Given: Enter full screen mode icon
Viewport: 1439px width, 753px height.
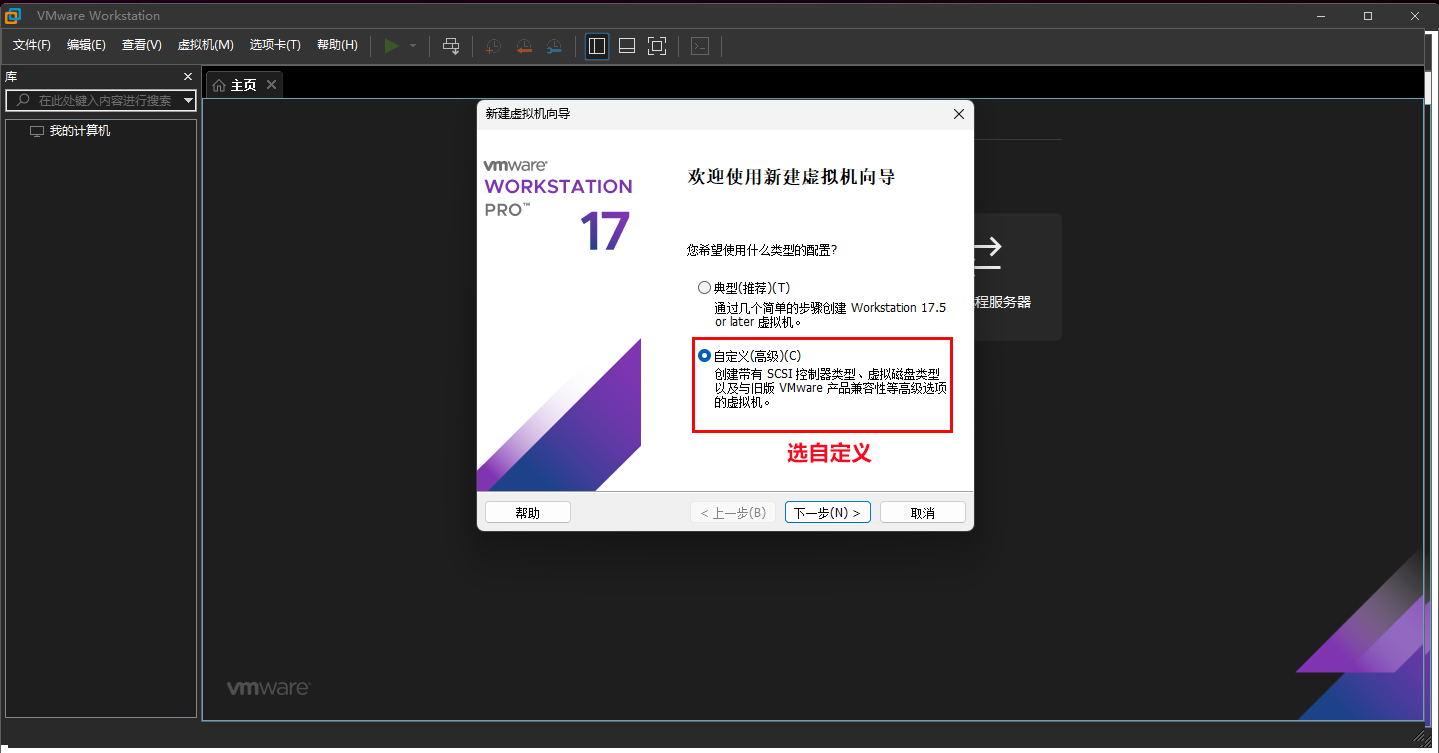Looking at the screenshot, I should (x=657, y=46).
